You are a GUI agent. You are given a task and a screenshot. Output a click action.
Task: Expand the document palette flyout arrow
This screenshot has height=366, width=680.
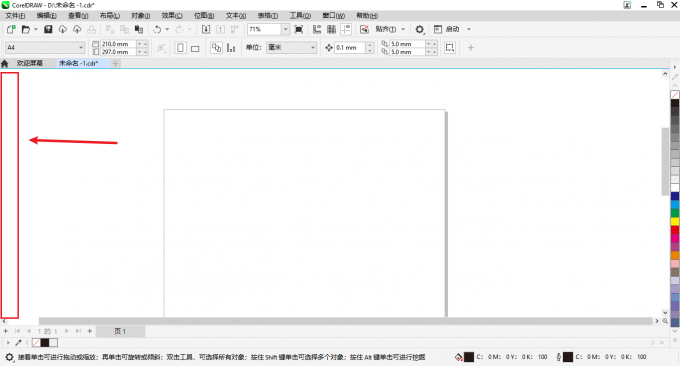(x=7, y=343)
